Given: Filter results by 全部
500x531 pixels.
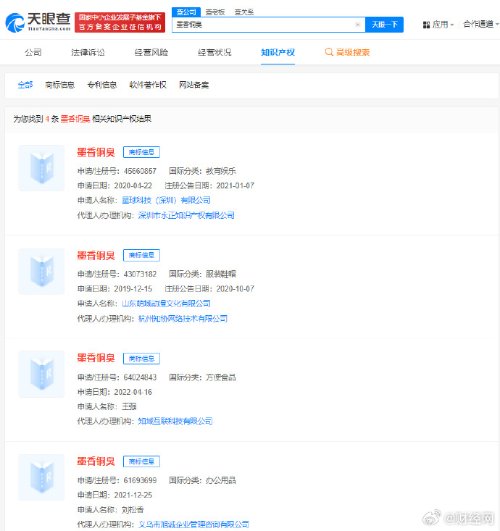Looking at the screenshot, I should point(25,85).
